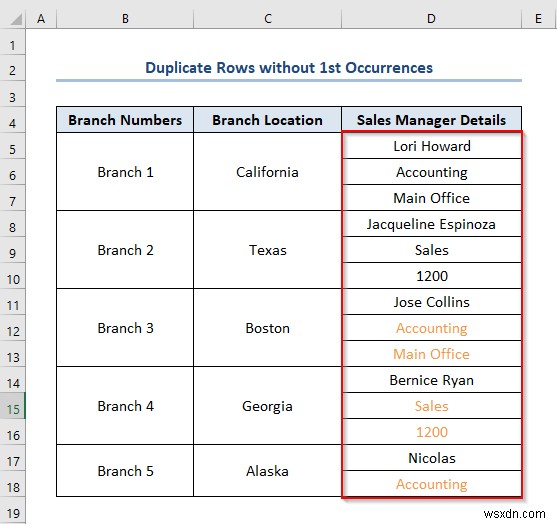The image size is (557, 524).
Task: Select the Jacqueline Espinoza cell
Action: pos(432,224)
